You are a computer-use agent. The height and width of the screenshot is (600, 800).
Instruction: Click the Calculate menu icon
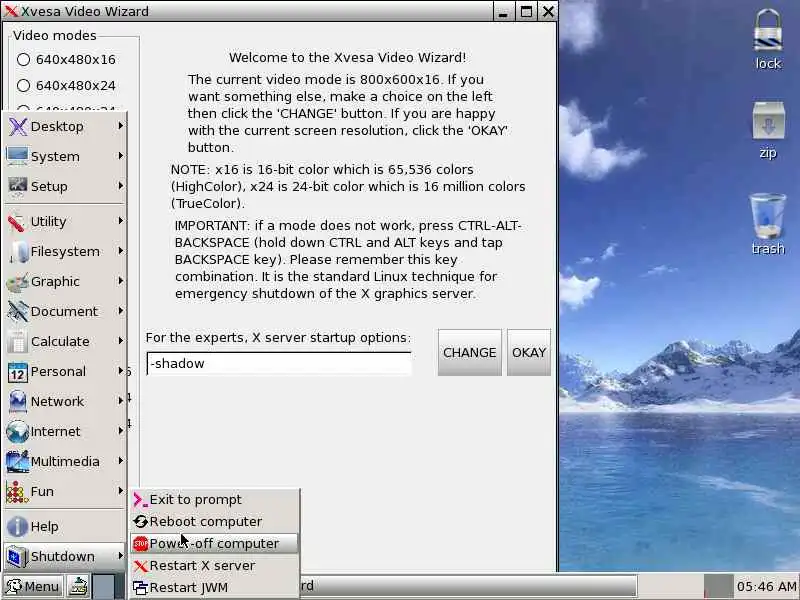click(17, 342)
